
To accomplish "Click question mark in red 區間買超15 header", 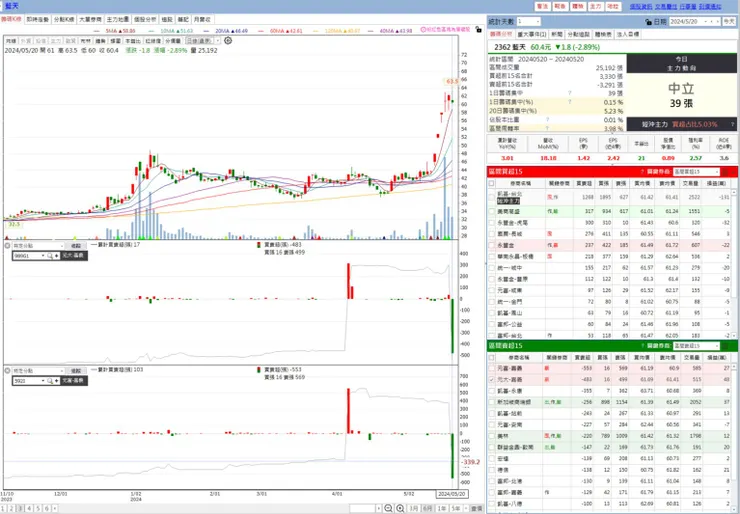I will click(x=642, y=172).
